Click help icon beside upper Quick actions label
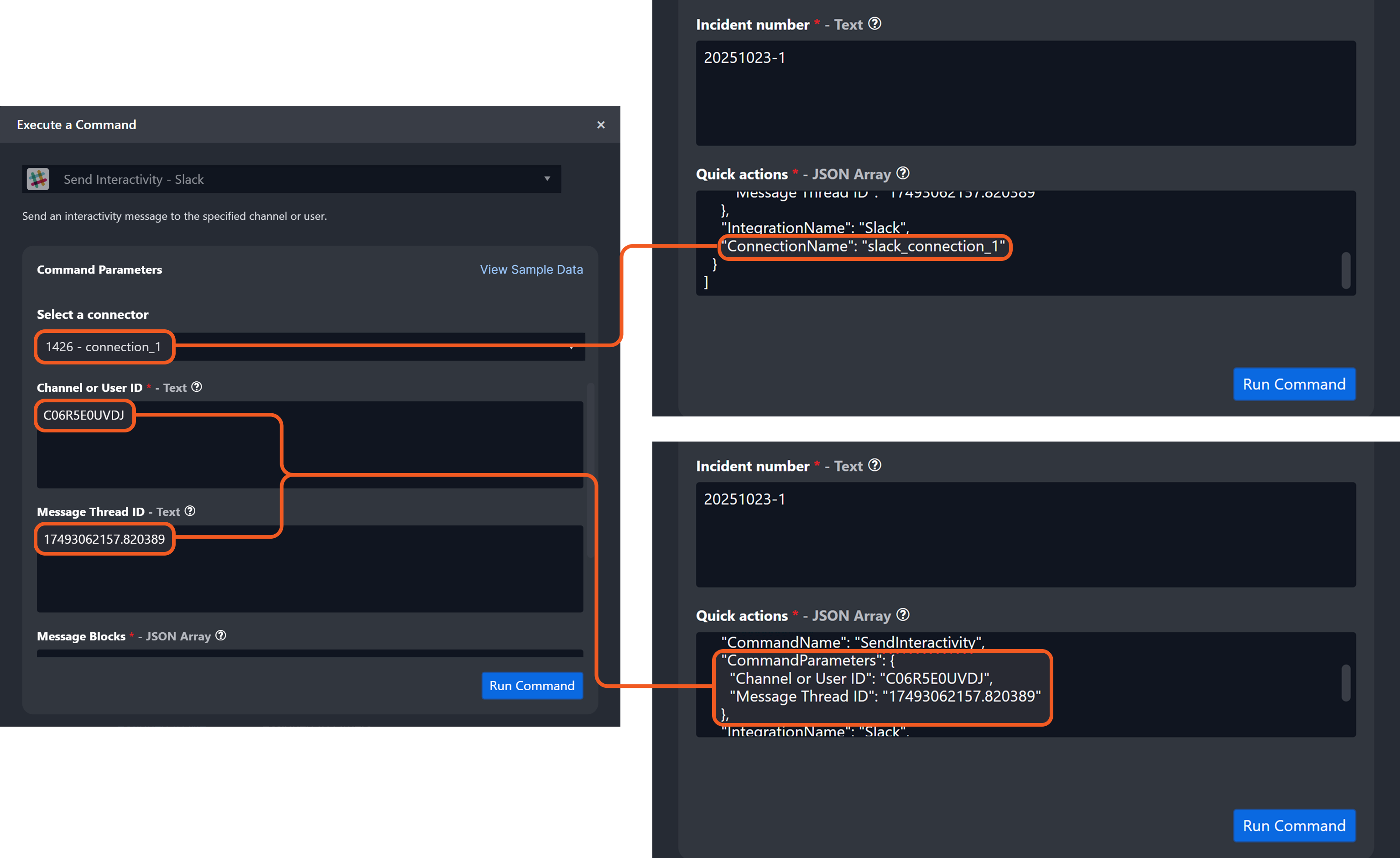 point(903,173)
